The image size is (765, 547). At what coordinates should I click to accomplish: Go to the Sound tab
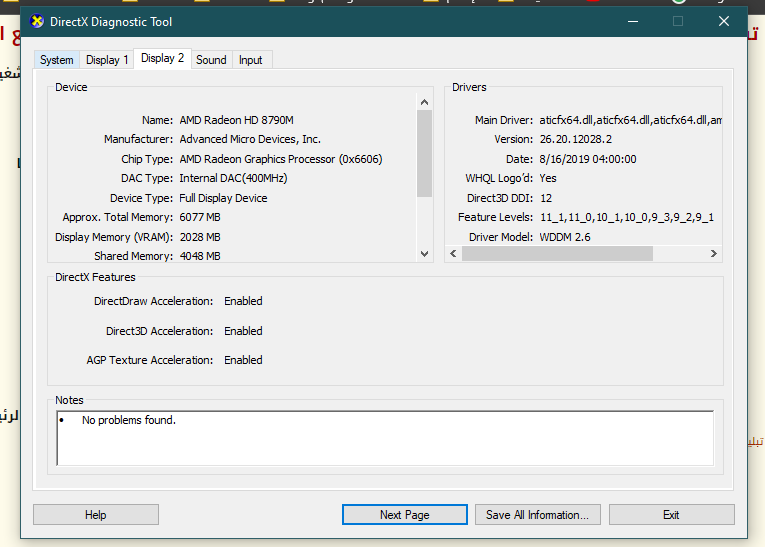(211, 60)
